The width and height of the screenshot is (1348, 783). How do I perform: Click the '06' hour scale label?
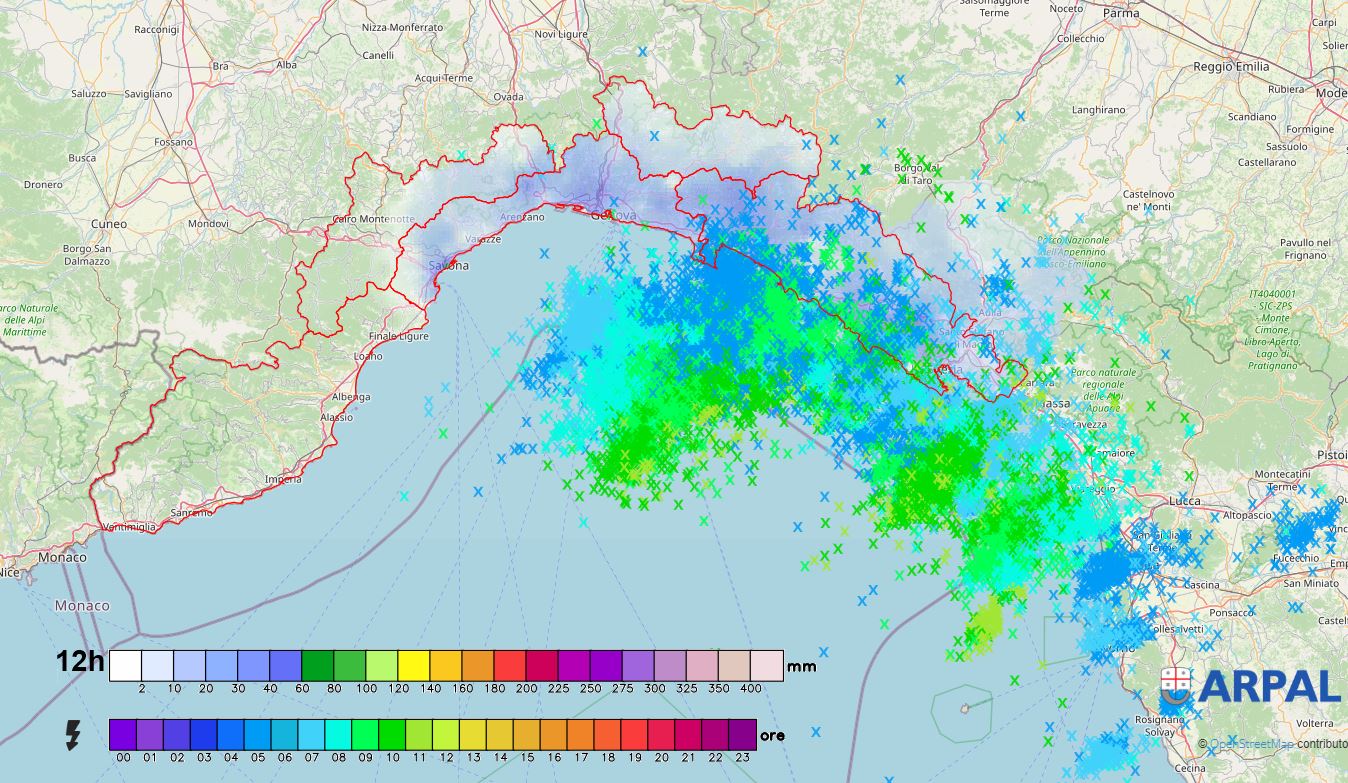[x=285, y=757]
